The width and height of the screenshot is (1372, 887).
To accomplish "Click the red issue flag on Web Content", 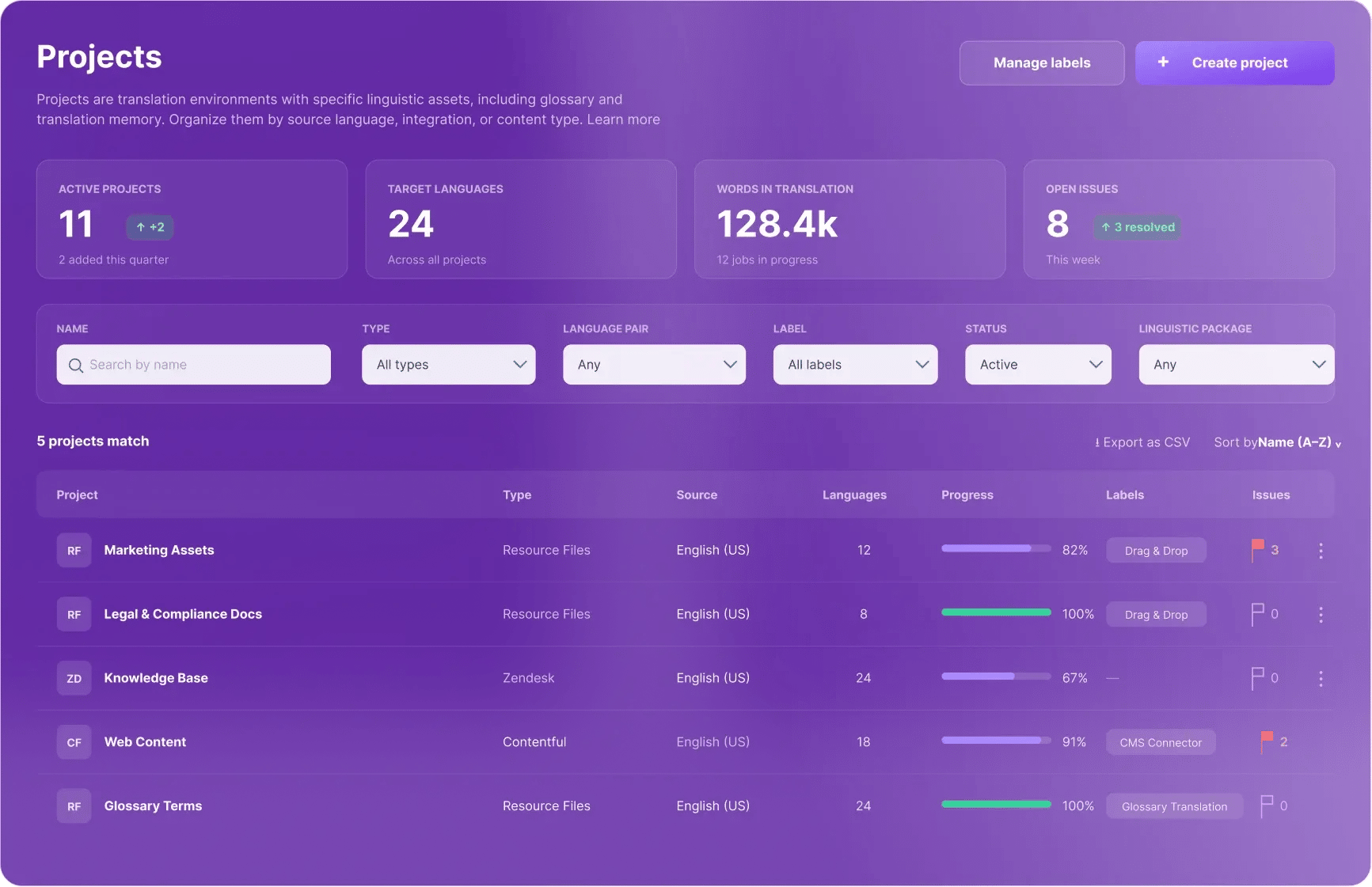I will click(1267, 742).
